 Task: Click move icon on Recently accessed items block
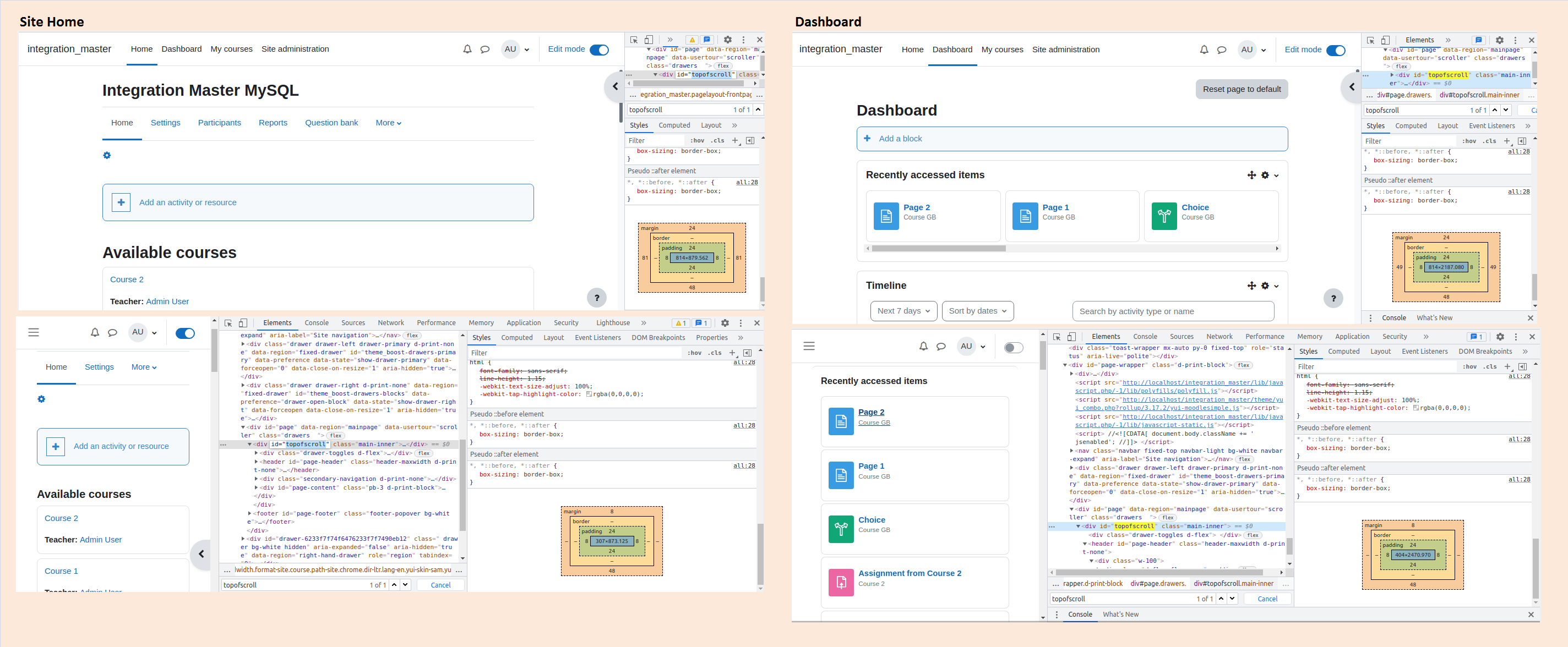pos(1251,175)
